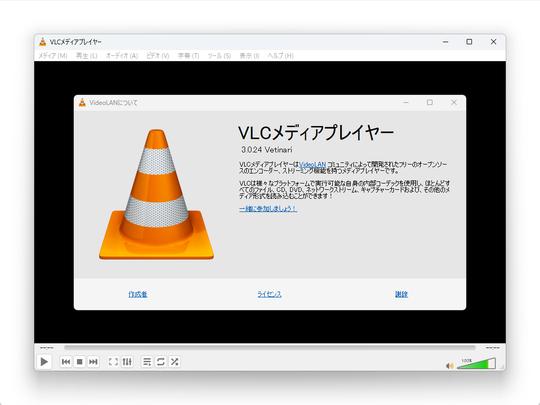Viewport: 540px width, 405px height.
Task: Toggle shuffle random playback
Action: pos(175,362)
